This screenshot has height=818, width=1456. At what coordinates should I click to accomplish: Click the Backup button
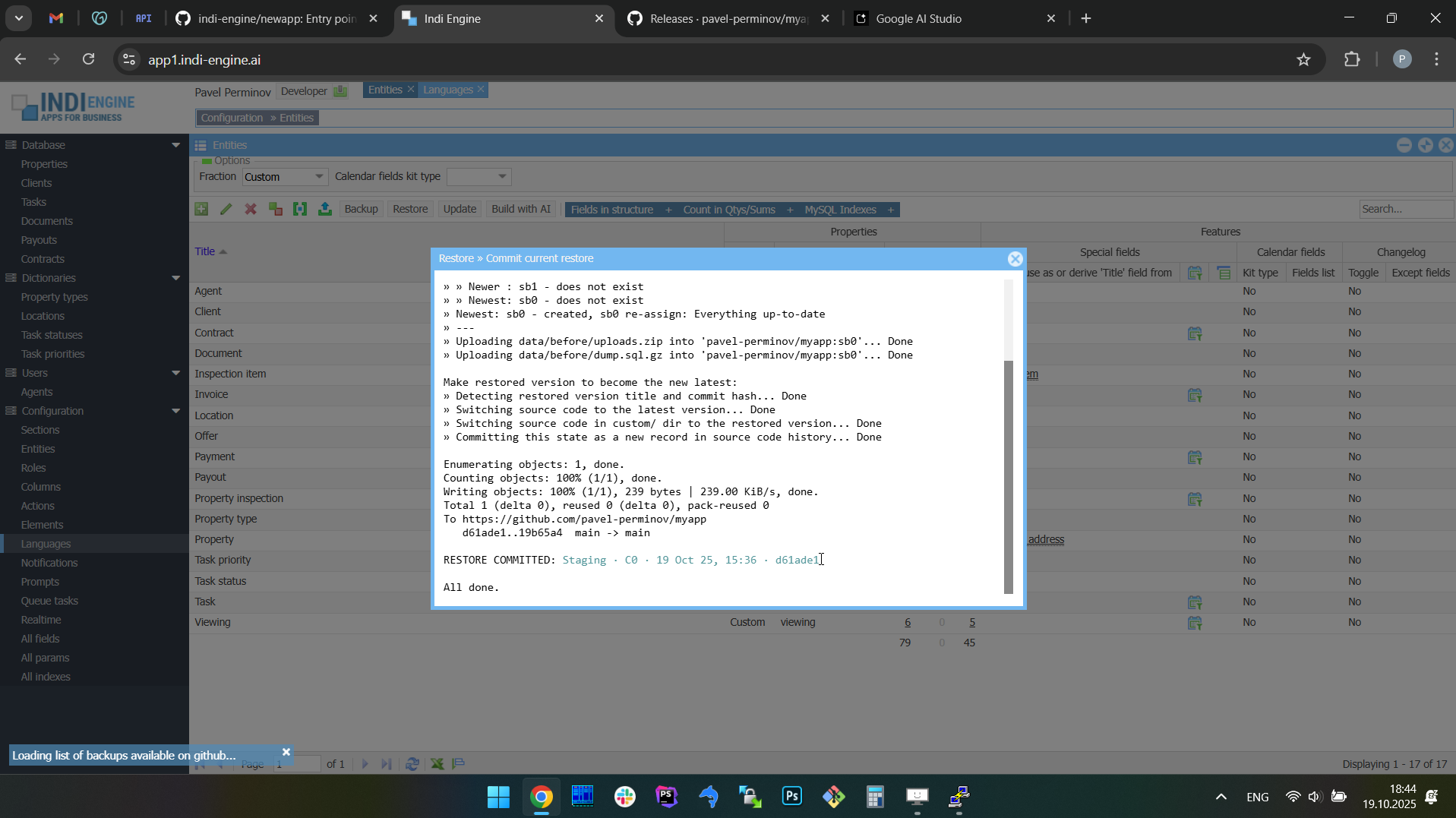pos(361,210)
